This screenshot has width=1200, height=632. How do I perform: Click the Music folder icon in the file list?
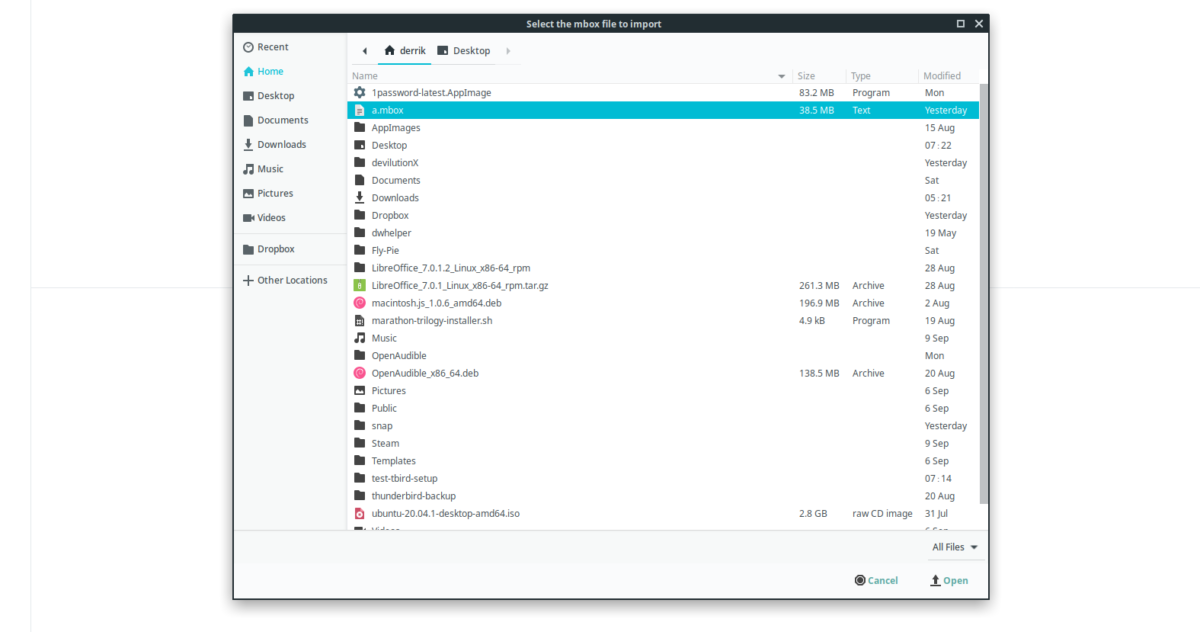pos(360,338)
